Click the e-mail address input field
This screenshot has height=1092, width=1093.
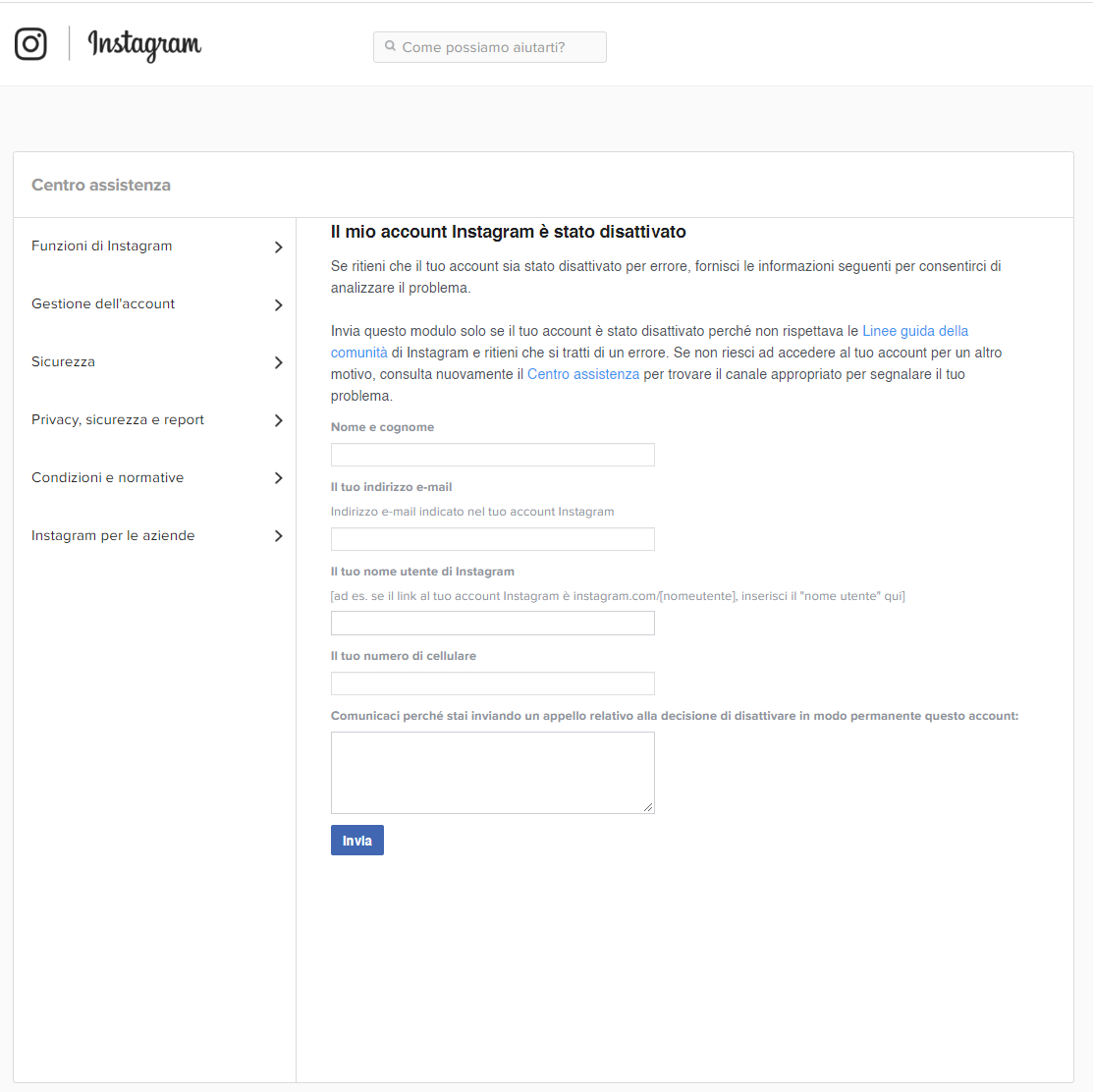coord(492,539)
